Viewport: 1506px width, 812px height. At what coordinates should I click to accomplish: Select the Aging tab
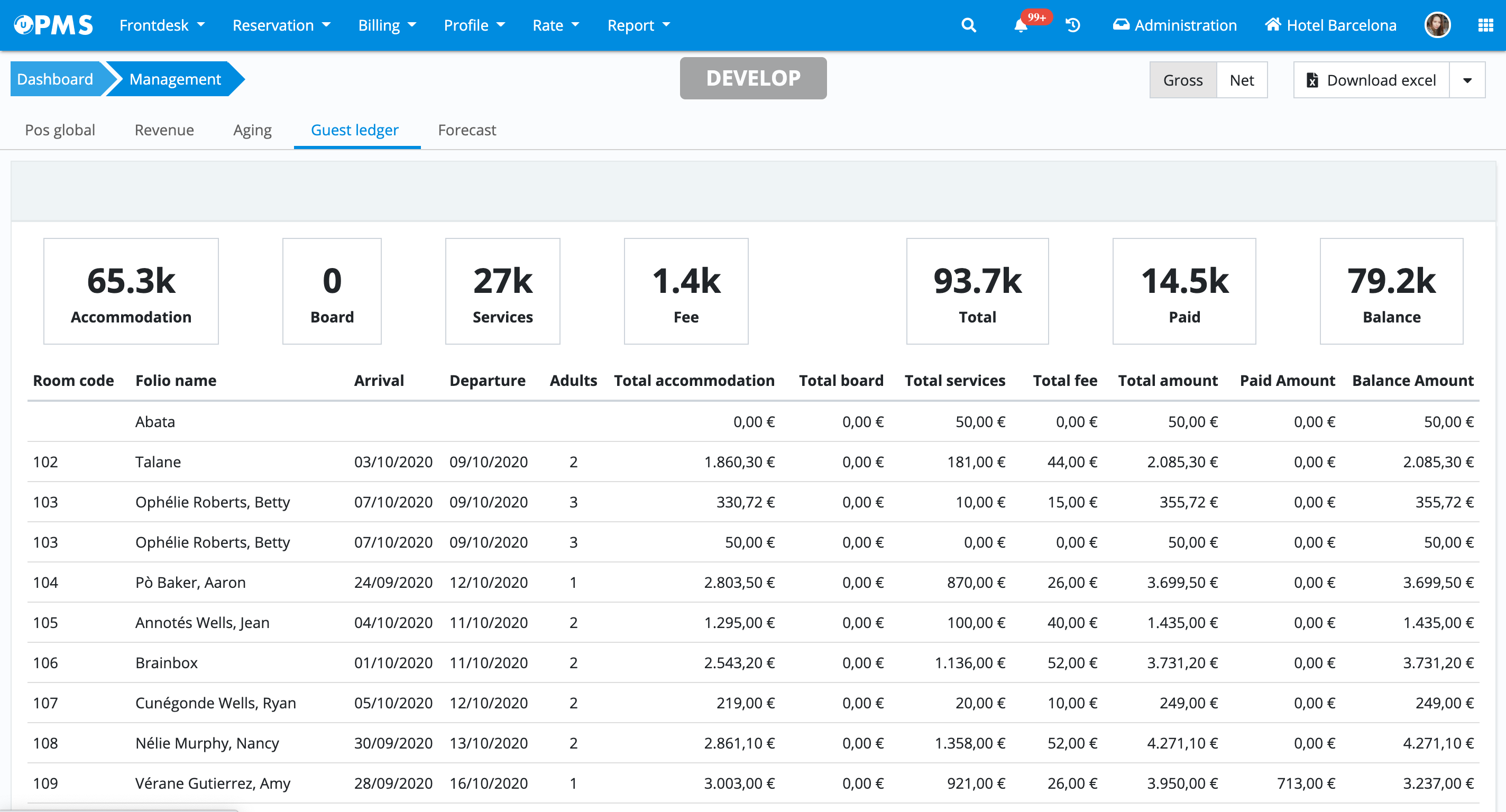tap(252, 130)
